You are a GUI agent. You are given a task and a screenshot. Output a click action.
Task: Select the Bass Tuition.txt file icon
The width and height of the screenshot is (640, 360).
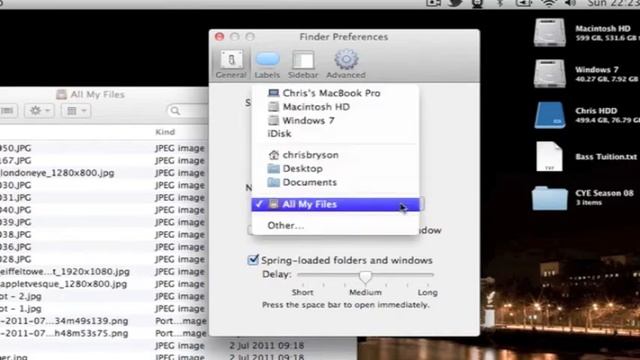coord(549,156)
